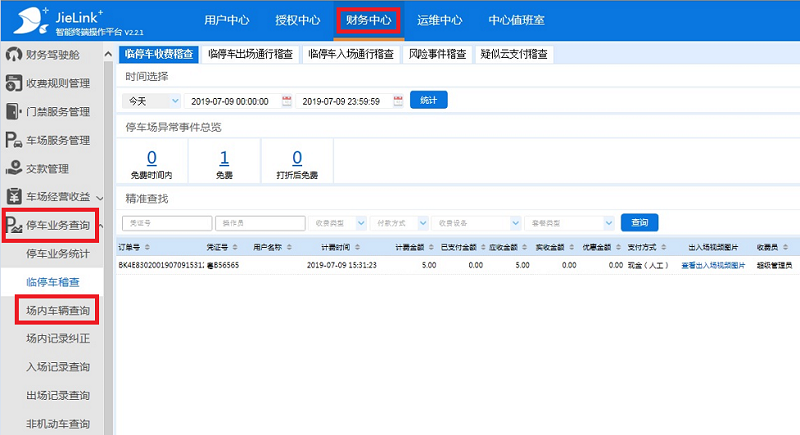Click the 车场经营收益 yen icon
Image resolution: width=800 pixels, height=435 pixels.
coord(14,196)
